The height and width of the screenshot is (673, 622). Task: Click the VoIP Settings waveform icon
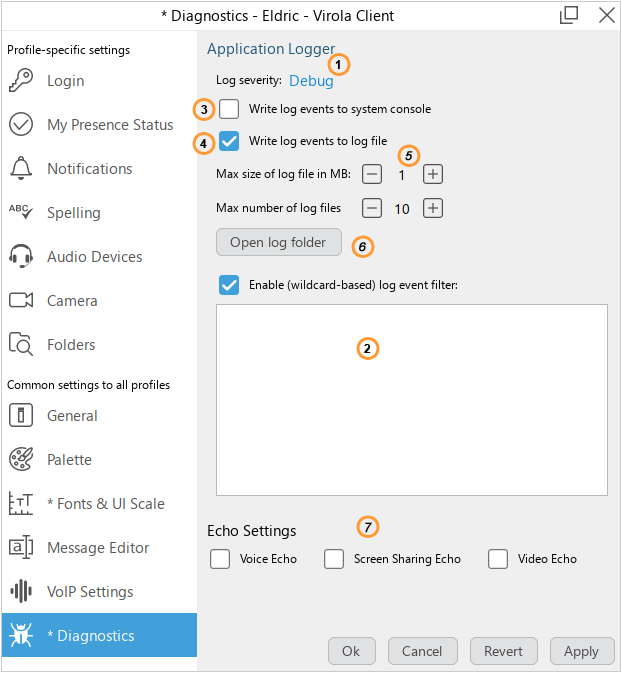pos(21,592)
